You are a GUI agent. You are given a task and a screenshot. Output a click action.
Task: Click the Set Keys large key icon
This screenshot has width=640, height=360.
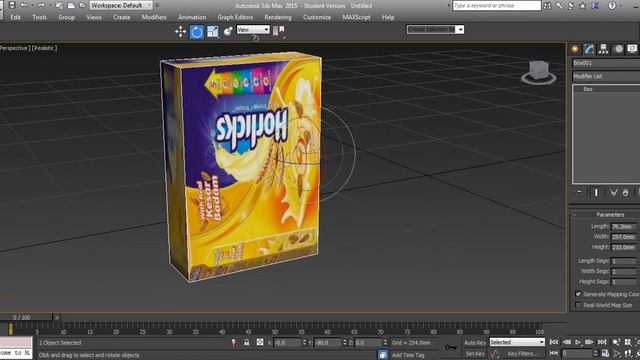tap(451, 347)
